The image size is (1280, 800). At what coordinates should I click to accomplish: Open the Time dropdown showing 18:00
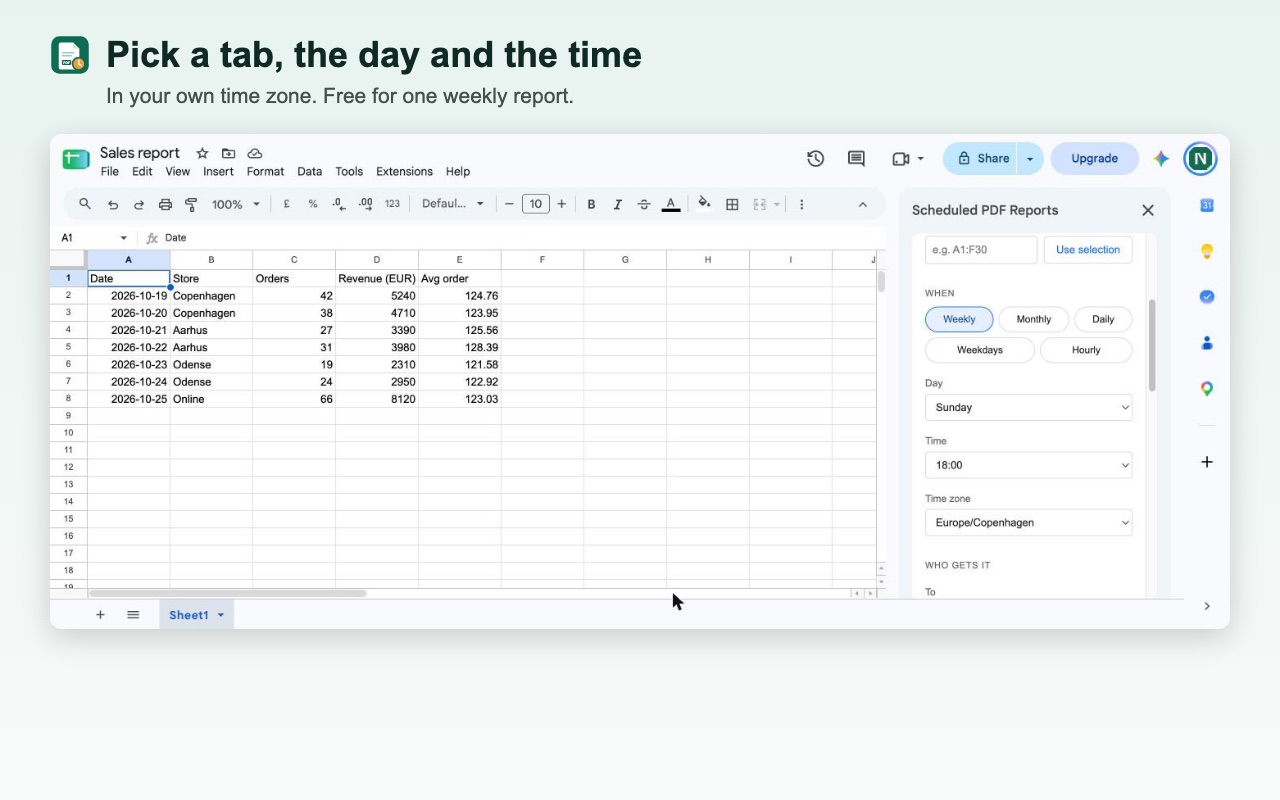(1029, 465)
